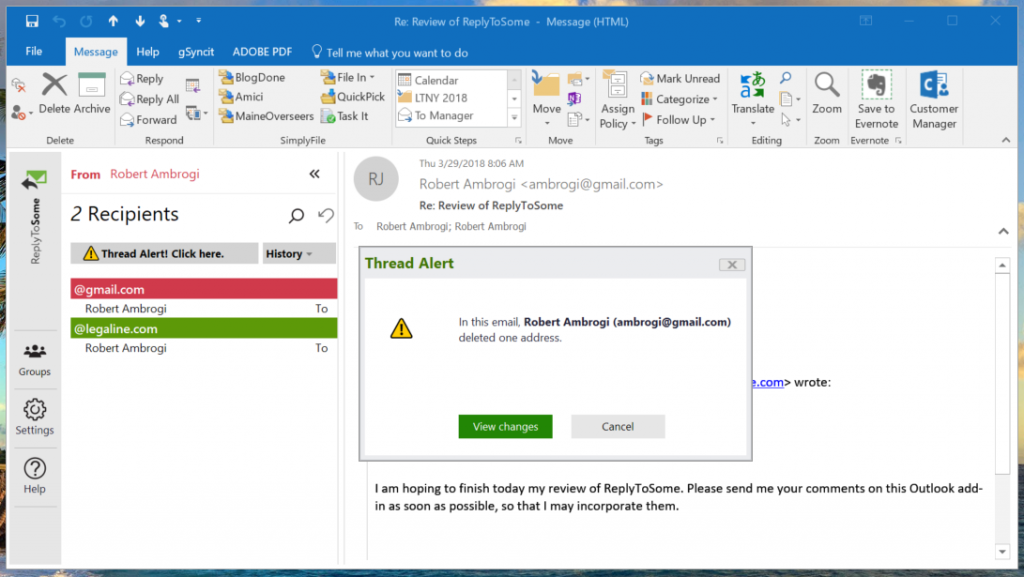Open the Follow Up flag dropdown
Image resolution: width=1024 pixels, height=577 pixels.
tap(678, 120)
